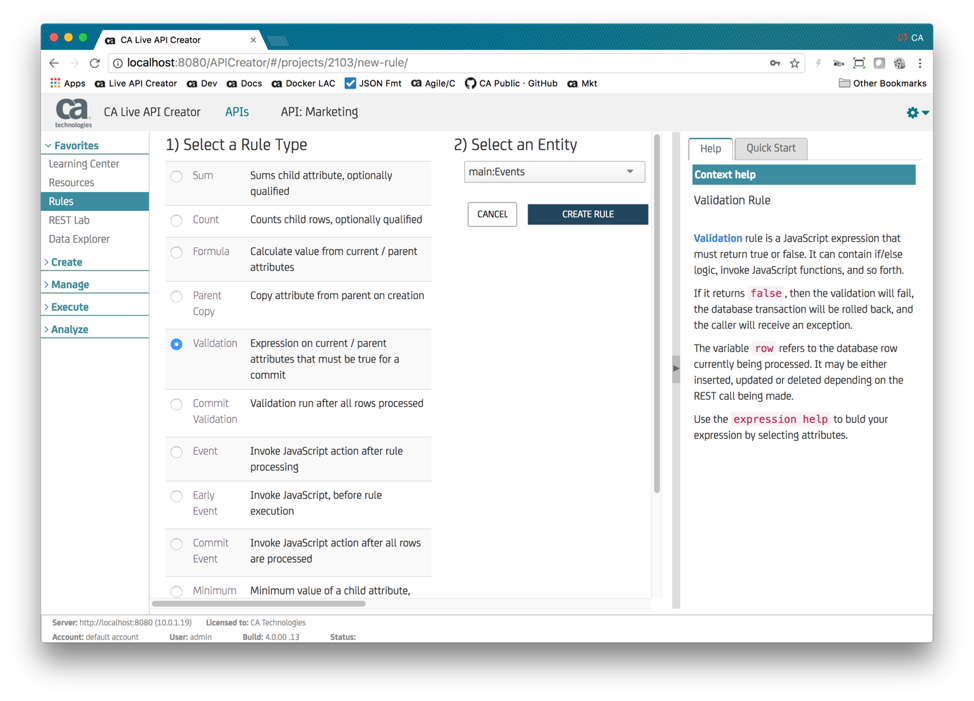Viewport: 974px width, 701px height.
Task: Click the saved password key icon
Action: [x=775, y=63]
